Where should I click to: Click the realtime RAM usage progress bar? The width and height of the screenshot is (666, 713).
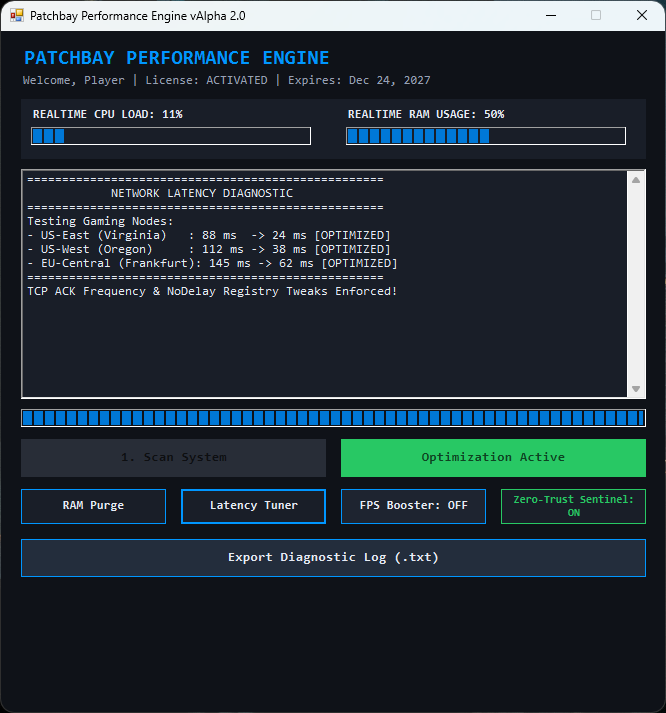[486, 136]
